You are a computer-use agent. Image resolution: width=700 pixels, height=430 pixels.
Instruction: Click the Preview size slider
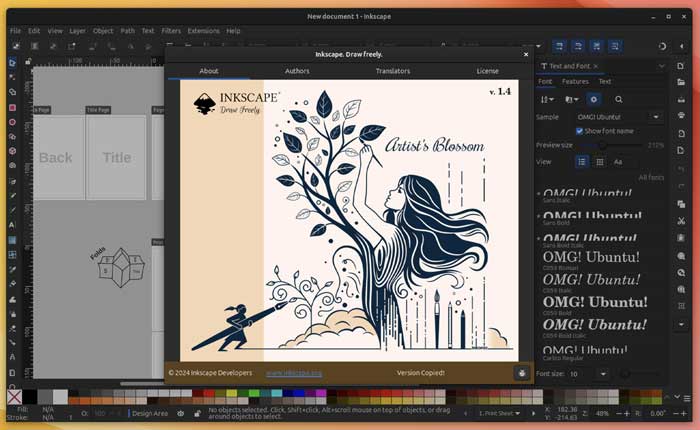(x=611, y=145)
